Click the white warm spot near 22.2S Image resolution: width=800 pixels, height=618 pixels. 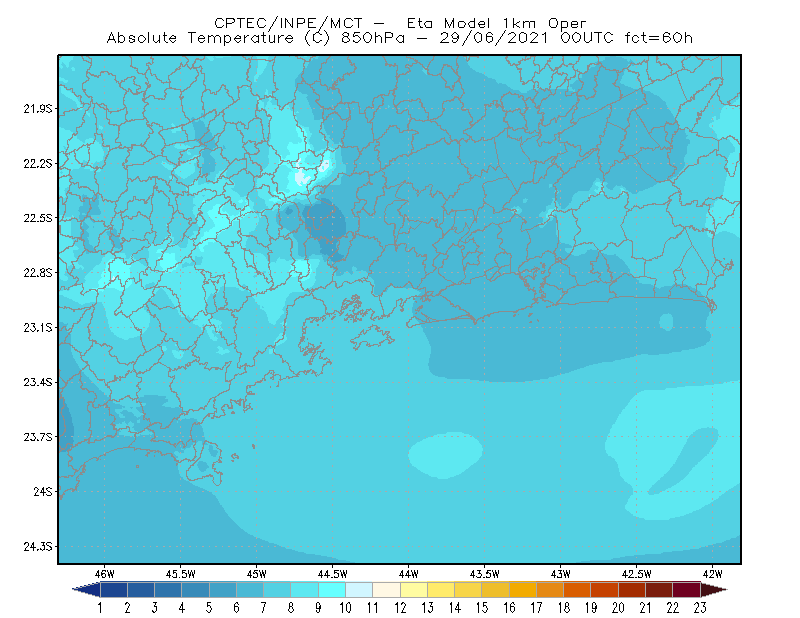coord(303,177)
